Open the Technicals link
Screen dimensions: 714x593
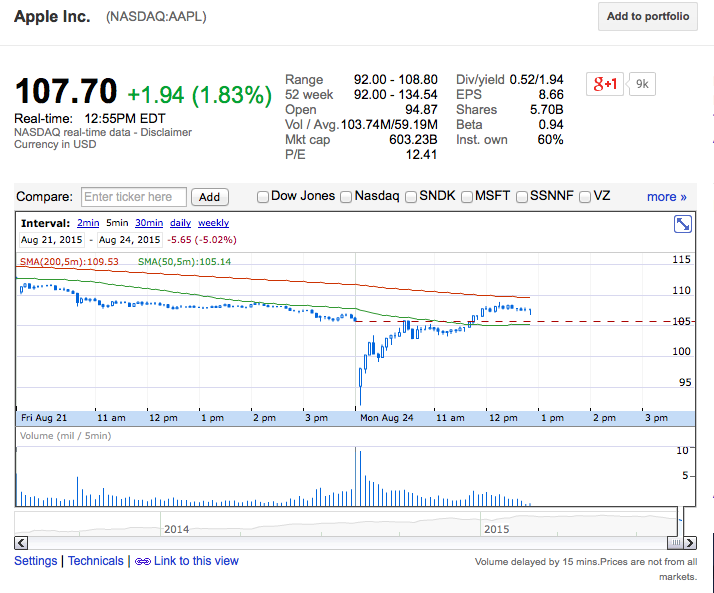pos(96,561)
